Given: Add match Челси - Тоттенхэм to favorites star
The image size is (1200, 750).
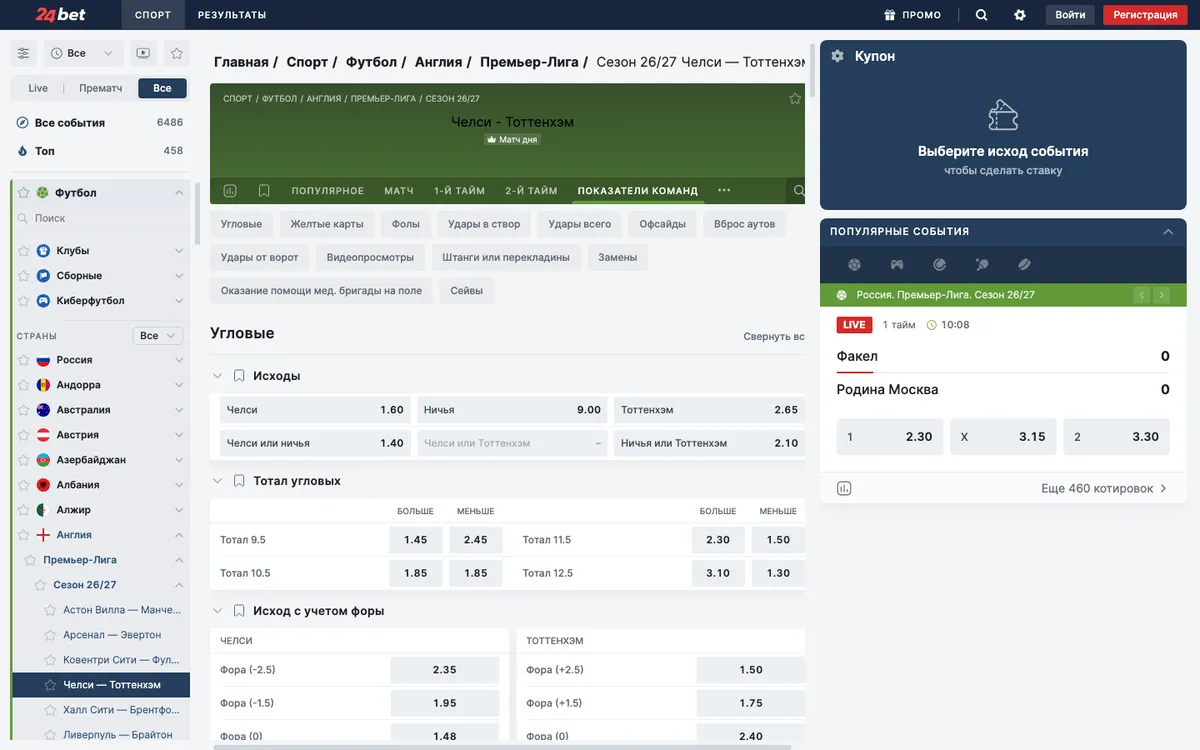Looking at the screenshot, I should point(795,98).
